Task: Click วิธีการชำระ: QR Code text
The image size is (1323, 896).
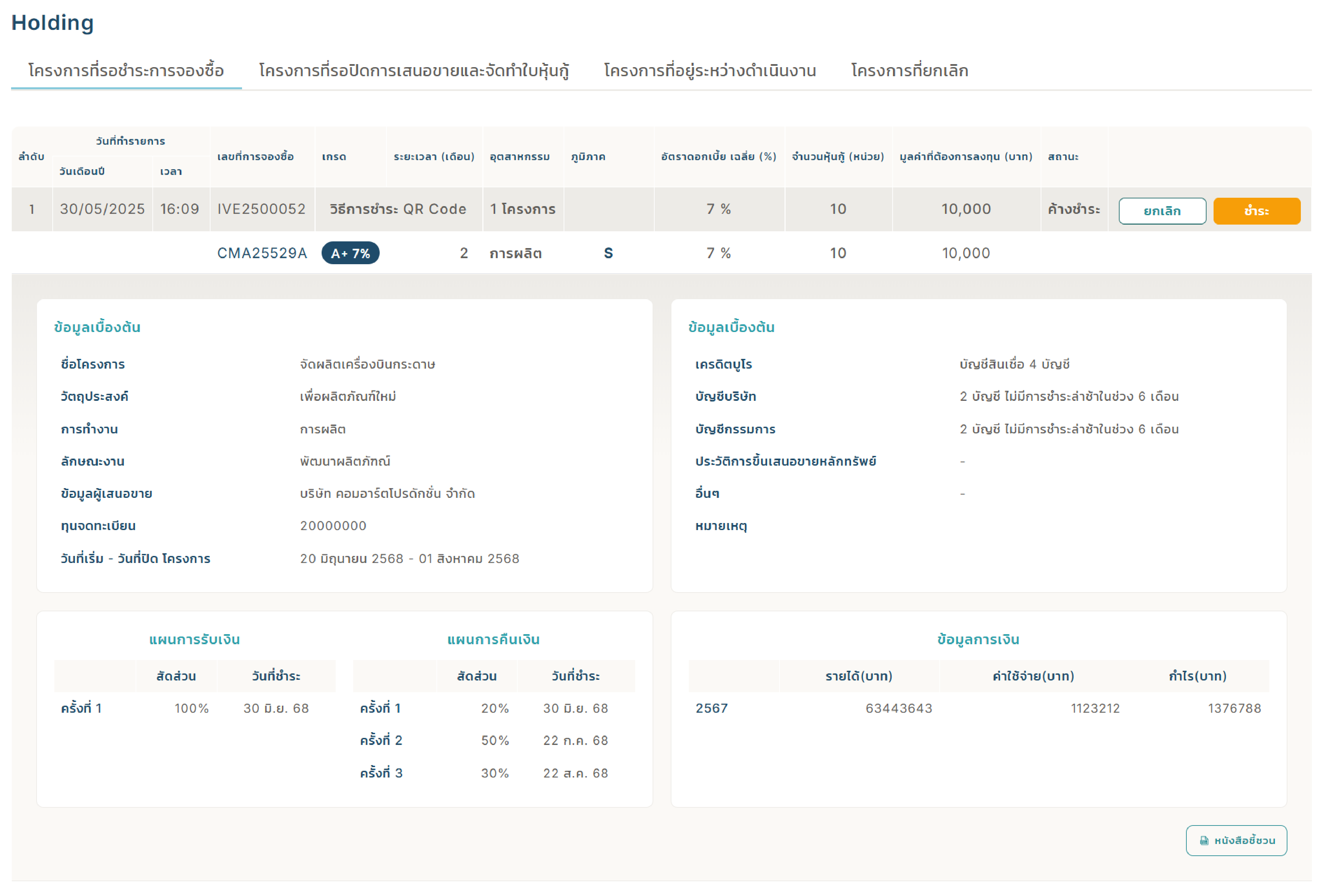Action: (398, 209)
